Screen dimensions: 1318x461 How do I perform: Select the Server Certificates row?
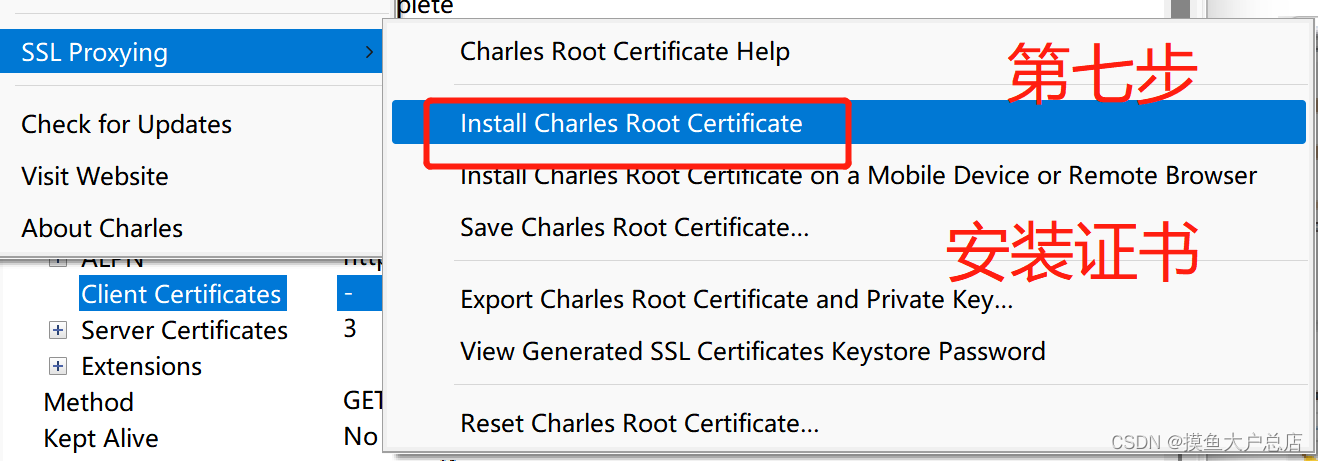pos(184,330)
